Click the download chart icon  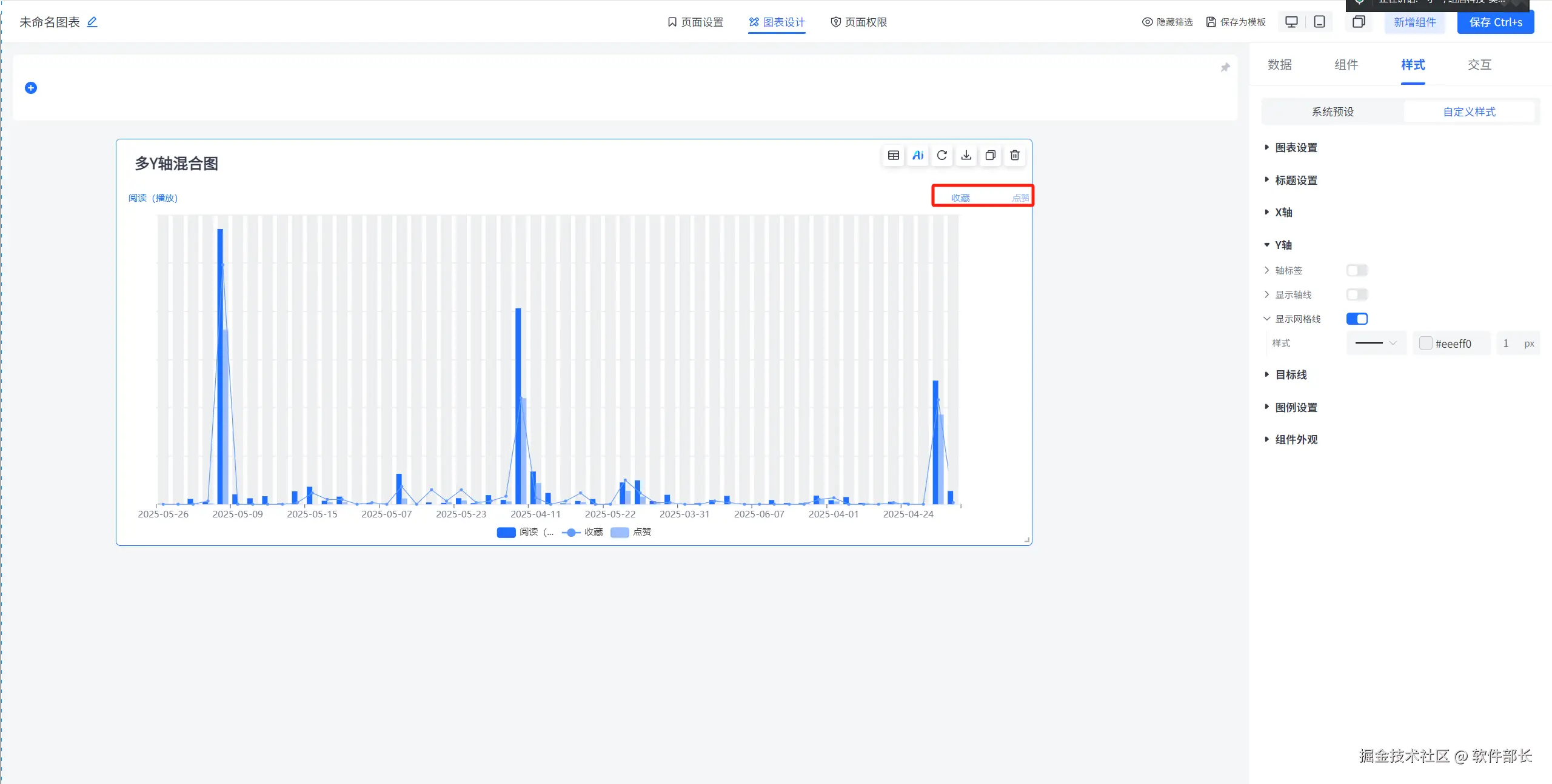(x=966, y=156)
